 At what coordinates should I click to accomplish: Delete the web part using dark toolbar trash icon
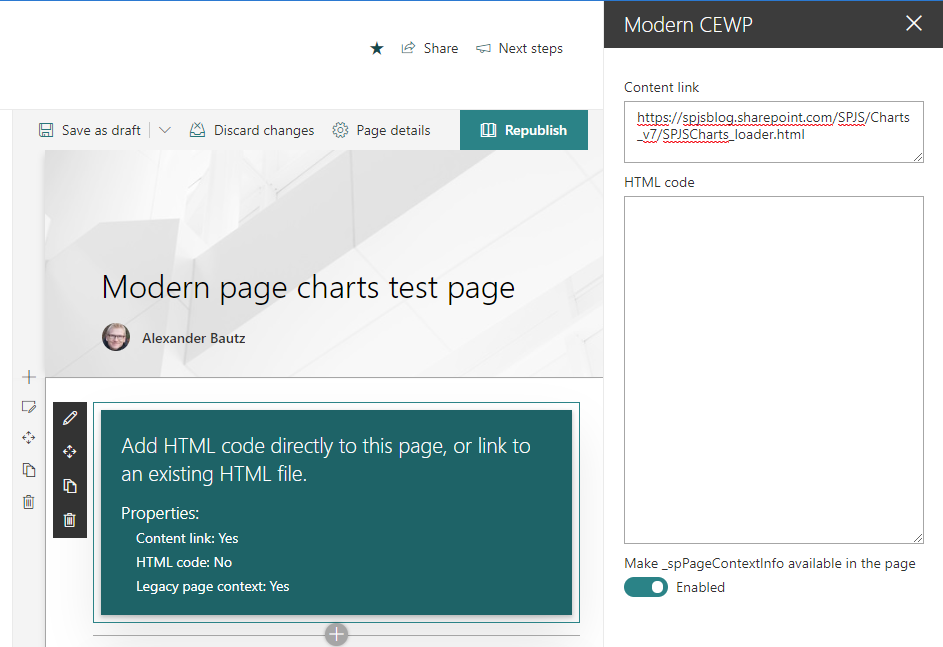pyautogui.click(x=69, y=520)
